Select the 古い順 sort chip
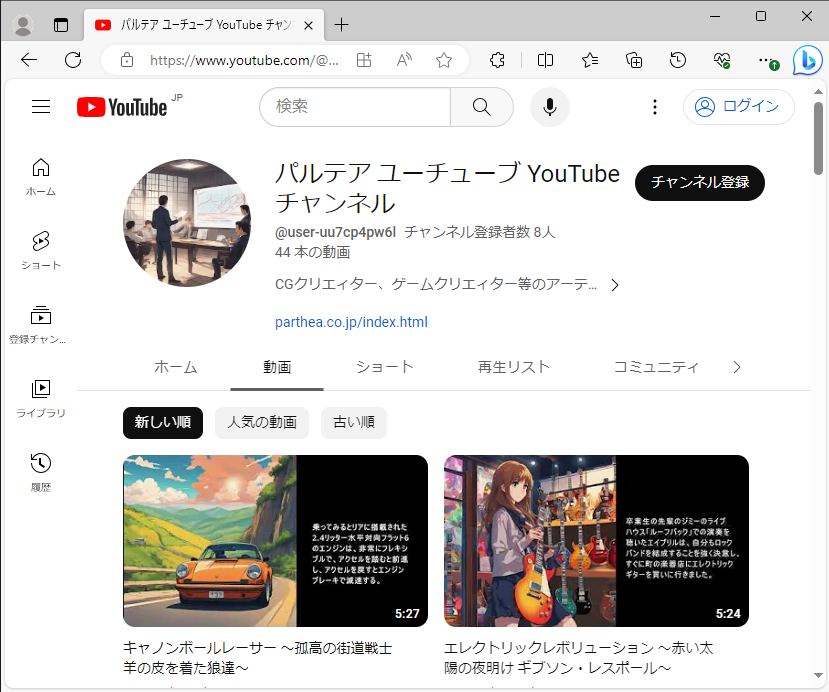 click(x=354, y=422)
